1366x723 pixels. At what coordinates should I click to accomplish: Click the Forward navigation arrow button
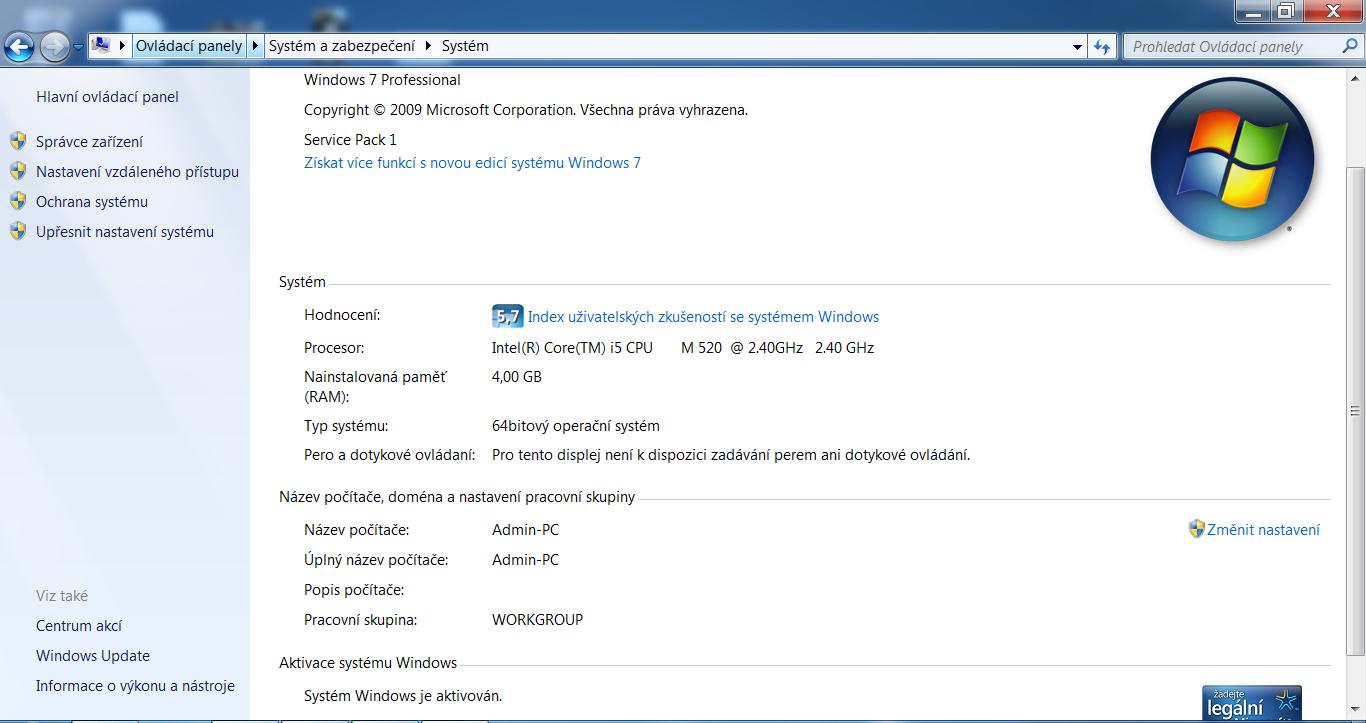click(x=55, y=45)
